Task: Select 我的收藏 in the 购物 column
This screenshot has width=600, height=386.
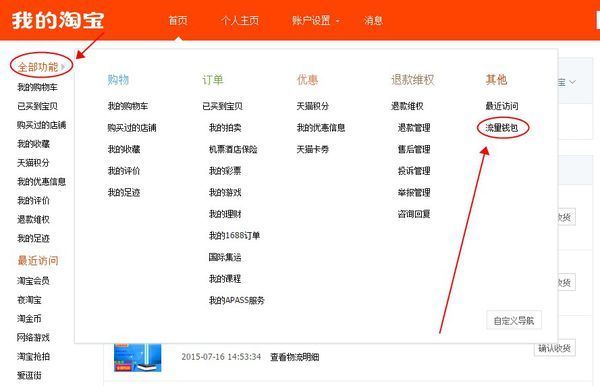Action: point(124,149)
